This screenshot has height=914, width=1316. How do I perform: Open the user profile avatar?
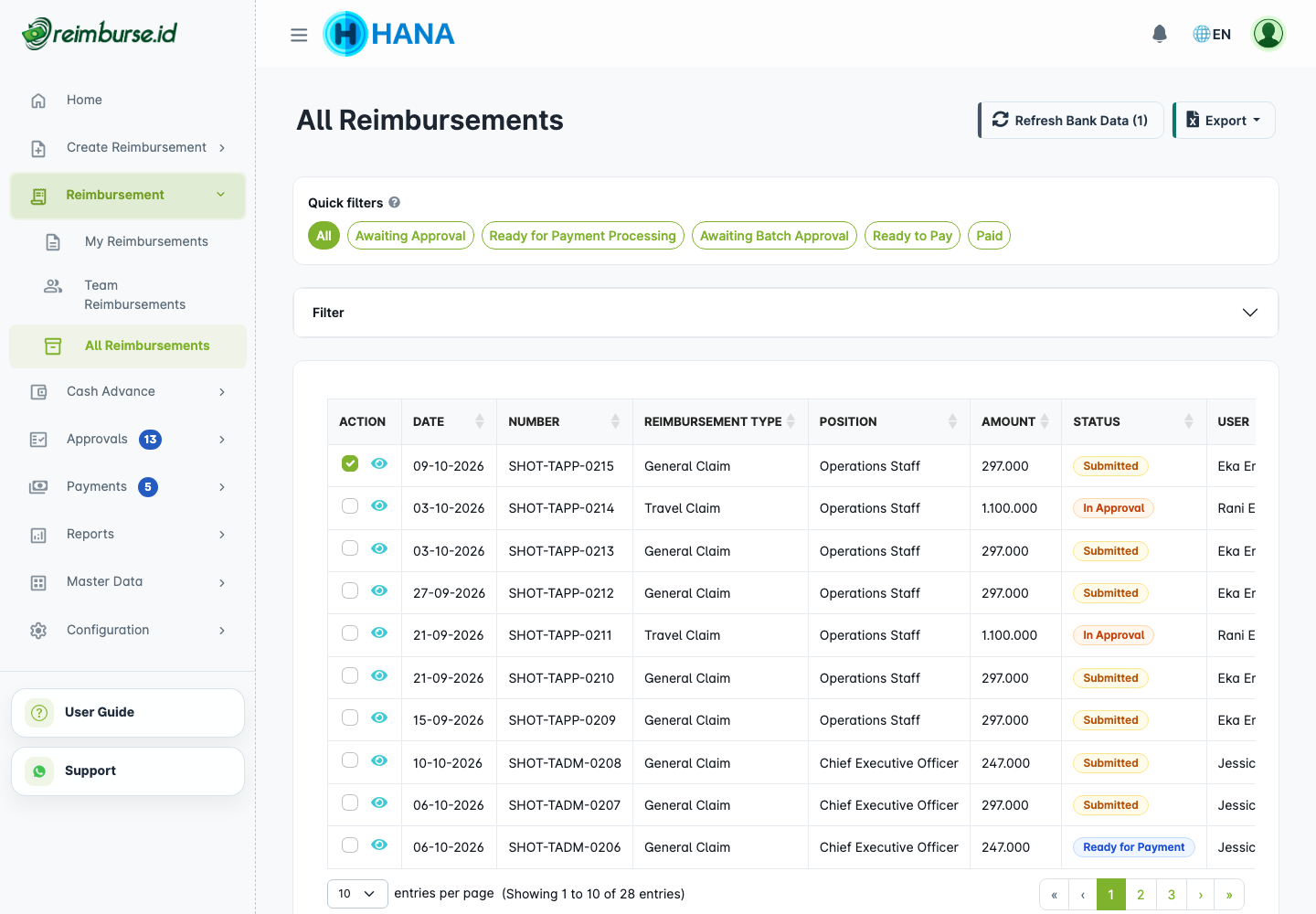[x=1268, y=34]
